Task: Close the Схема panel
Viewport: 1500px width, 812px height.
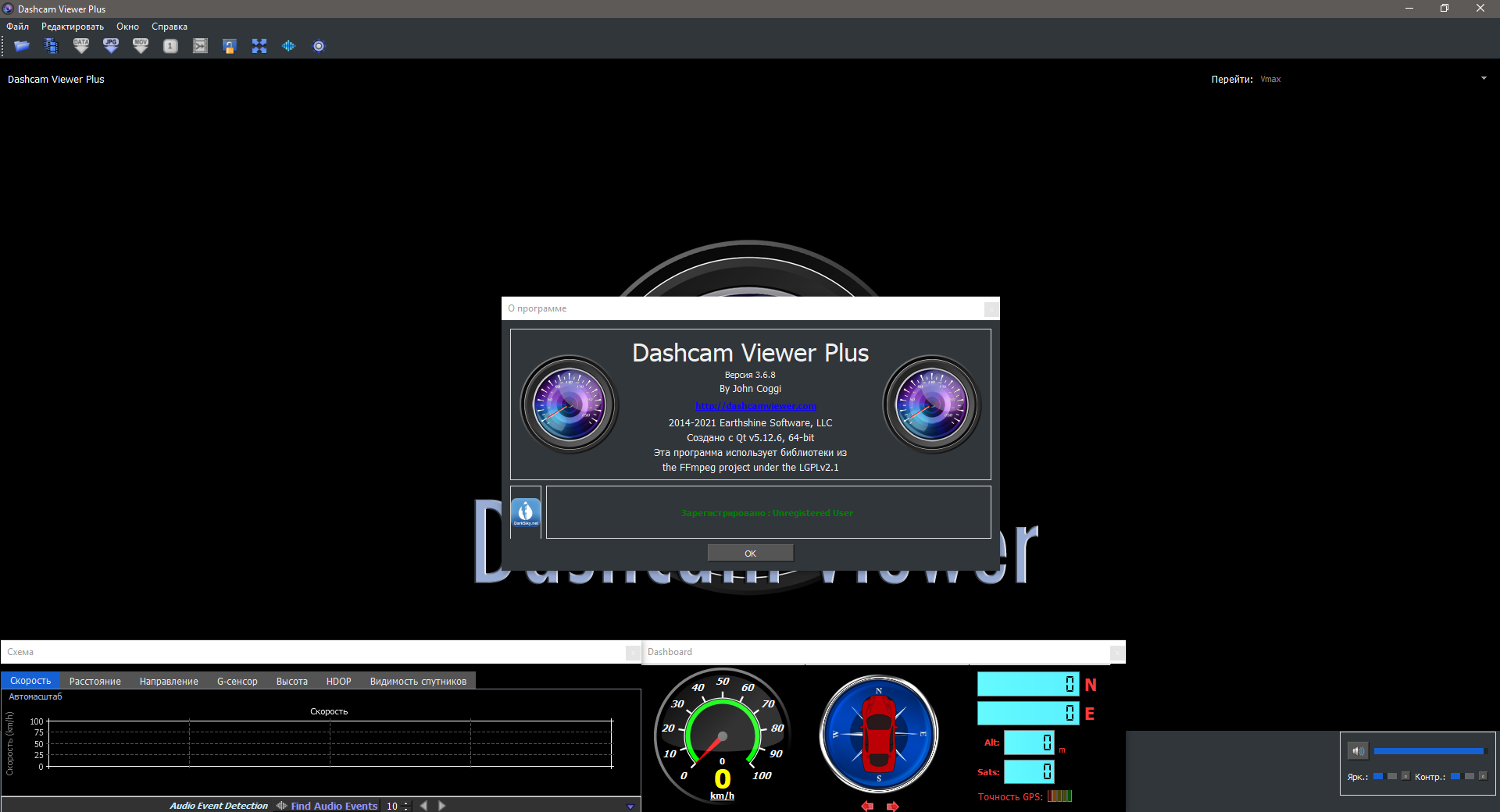Action: pos(633,652)
